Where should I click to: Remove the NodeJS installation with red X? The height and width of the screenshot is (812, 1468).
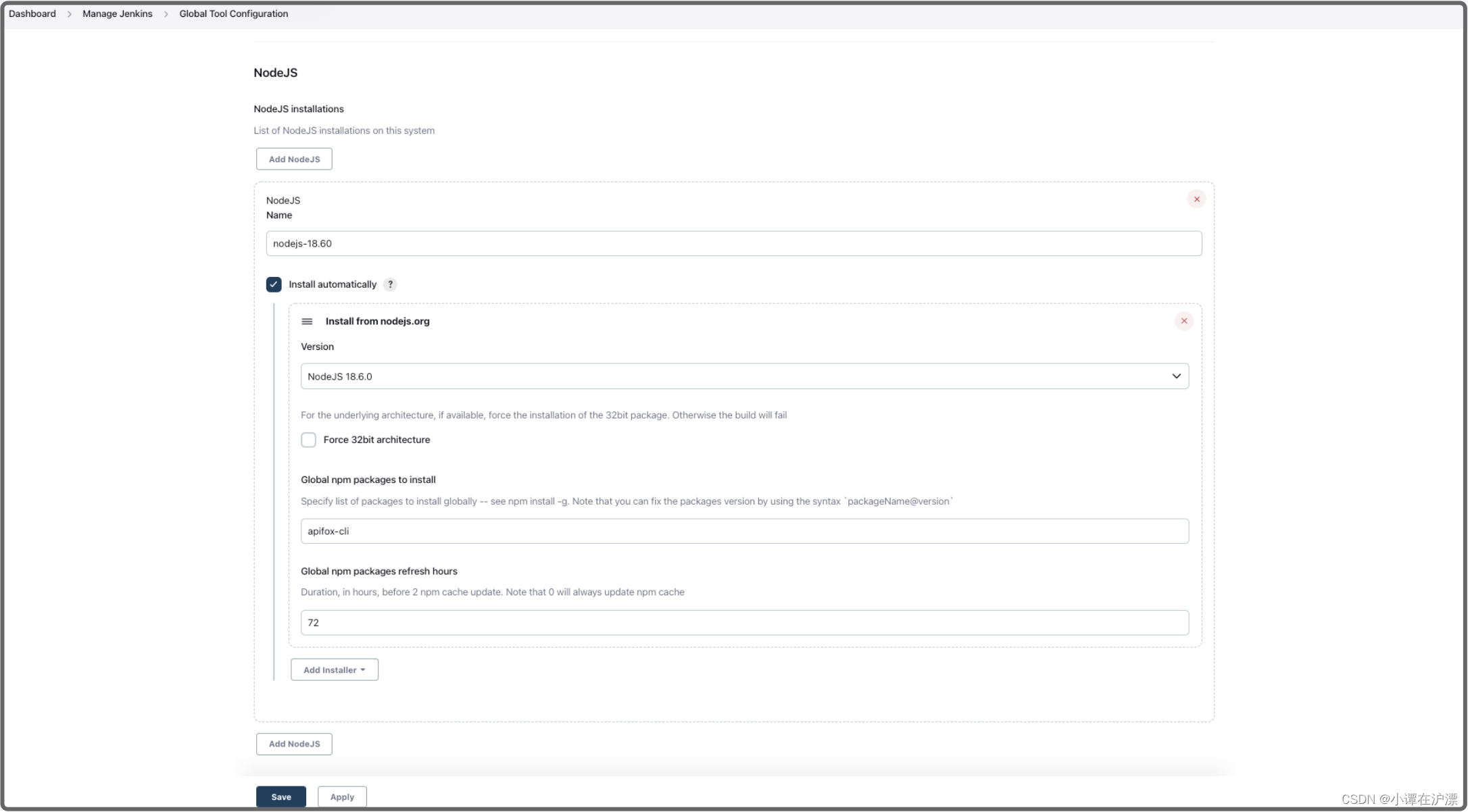(x=1196, y=199)
